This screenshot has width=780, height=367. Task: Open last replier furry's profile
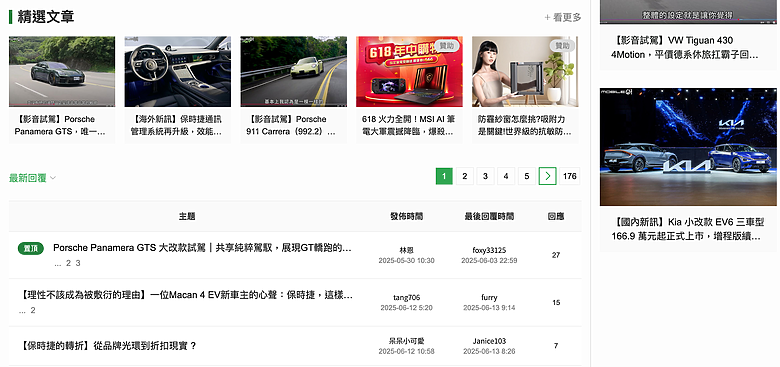click(489, 297)
